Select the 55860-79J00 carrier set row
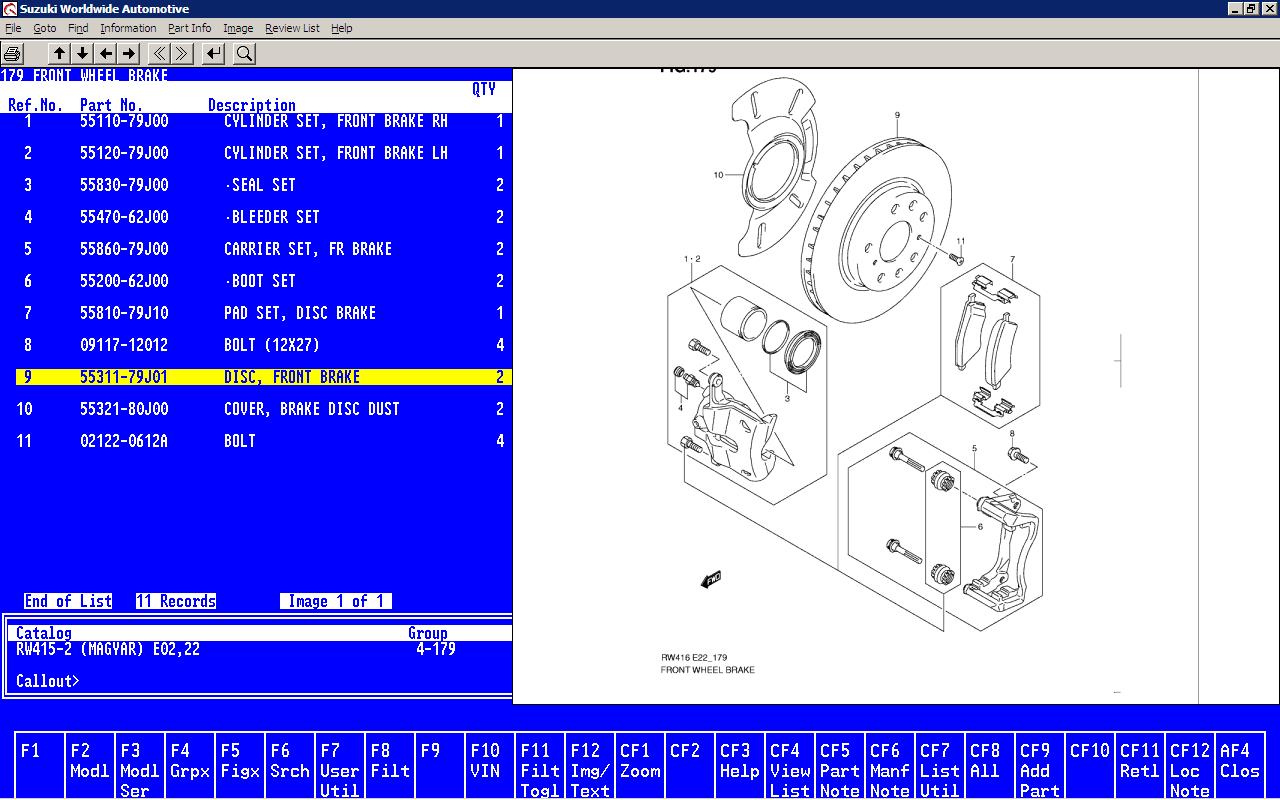The image size is (1280, 800). click(264, 249)
